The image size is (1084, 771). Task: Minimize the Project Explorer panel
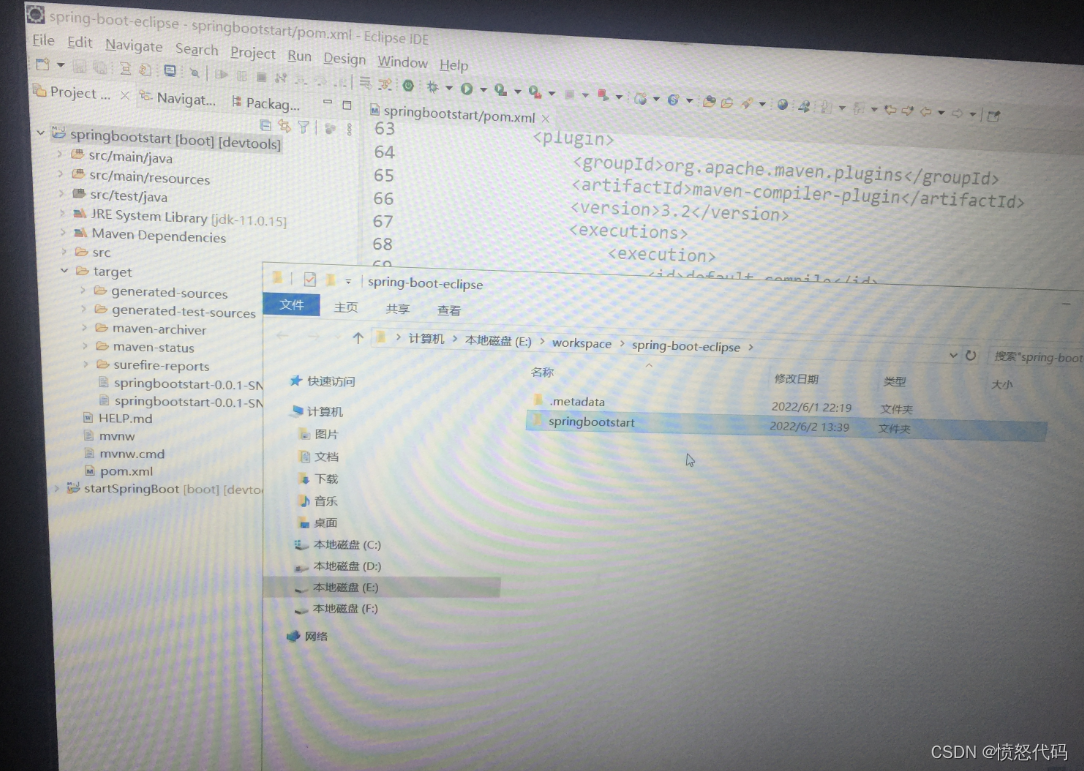(x=327, y=102)
